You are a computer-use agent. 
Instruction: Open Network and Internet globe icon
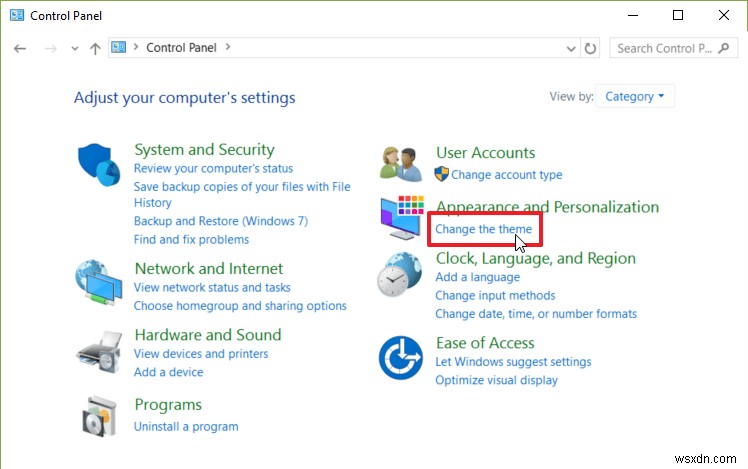98,282
